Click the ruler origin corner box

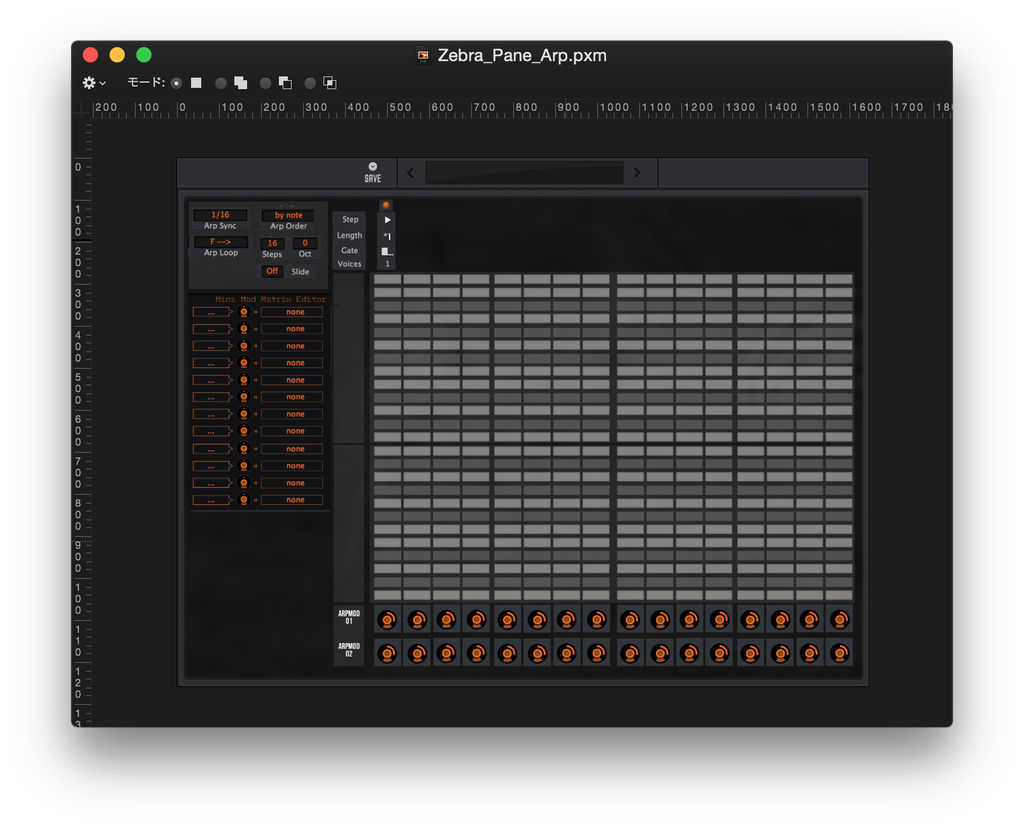(x=82, y=108)
